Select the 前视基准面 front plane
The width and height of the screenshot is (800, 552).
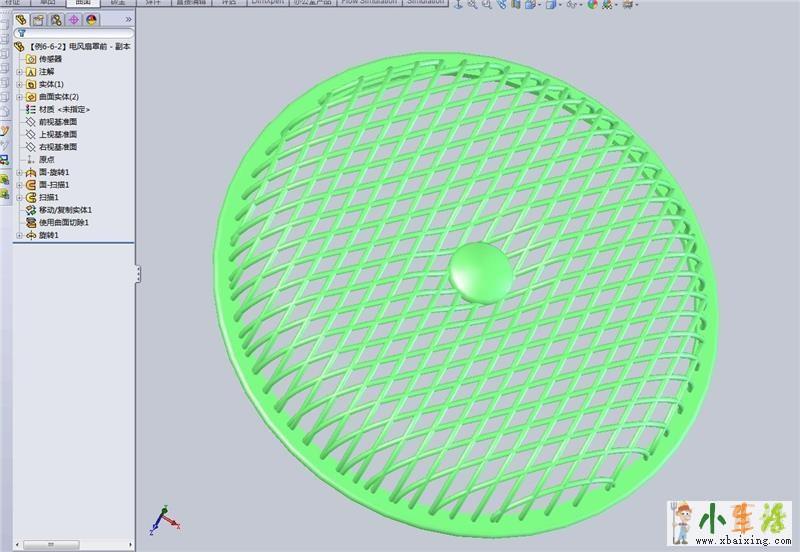[x=57, y=122]
